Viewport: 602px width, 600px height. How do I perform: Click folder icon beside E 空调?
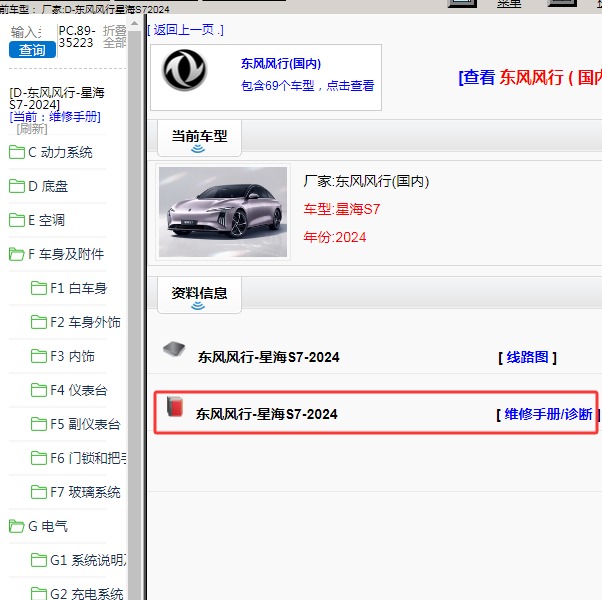(17, 220)
